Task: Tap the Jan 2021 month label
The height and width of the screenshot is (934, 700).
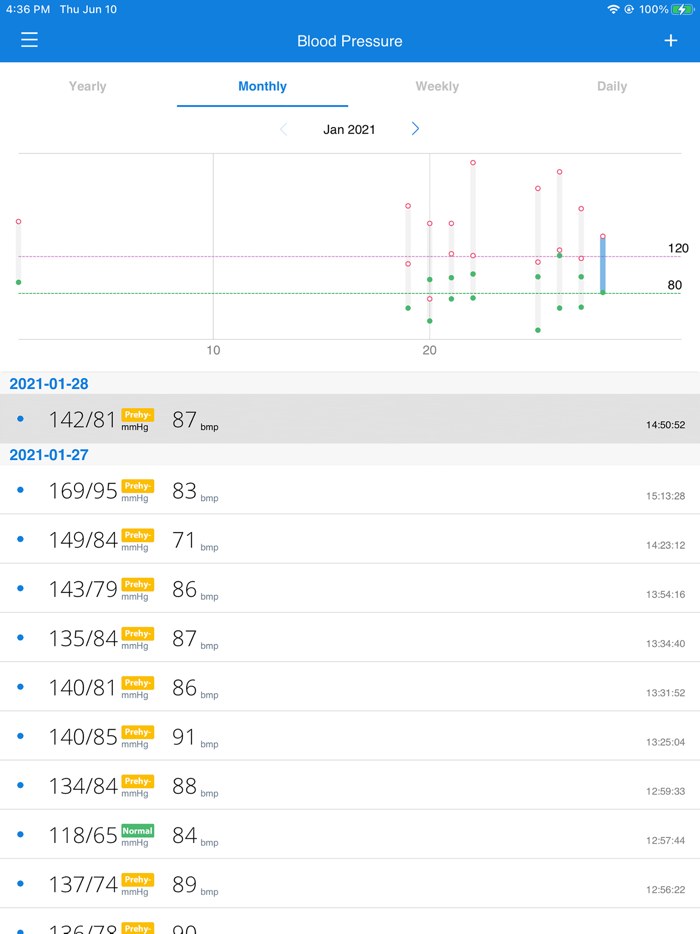Action: [349, 130]
